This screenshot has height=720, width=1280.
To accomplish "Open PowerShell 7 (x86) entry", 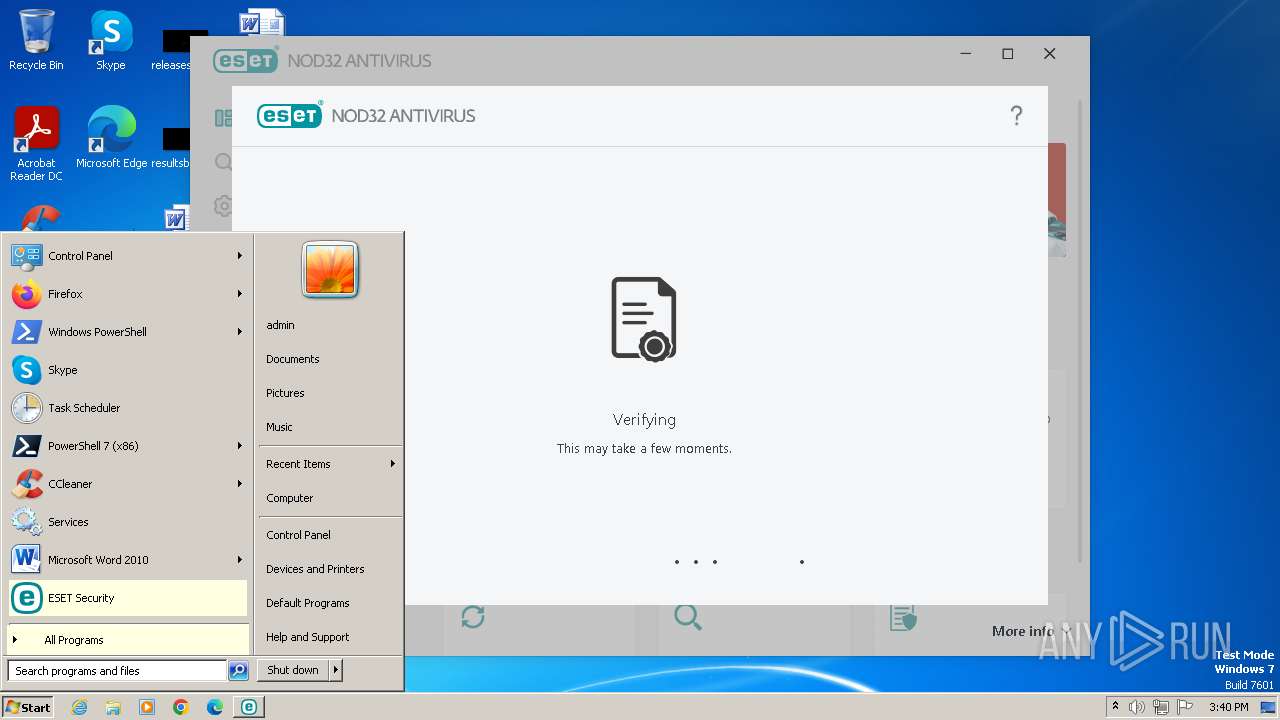I will (128, 446).
